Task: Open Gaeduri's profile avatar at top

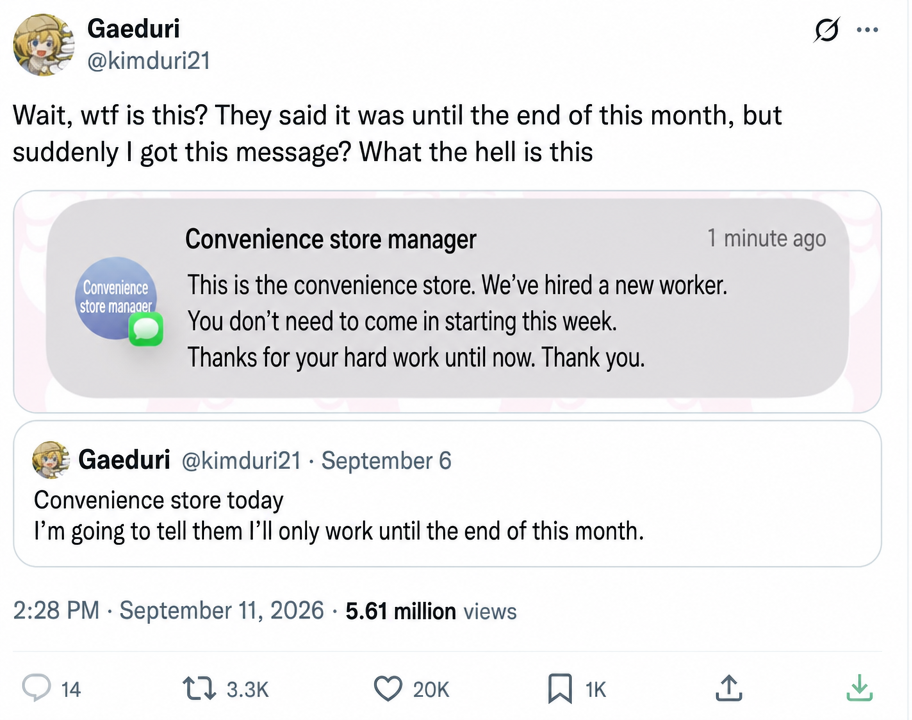Action: pyautogui.click(x=44, y=45)
